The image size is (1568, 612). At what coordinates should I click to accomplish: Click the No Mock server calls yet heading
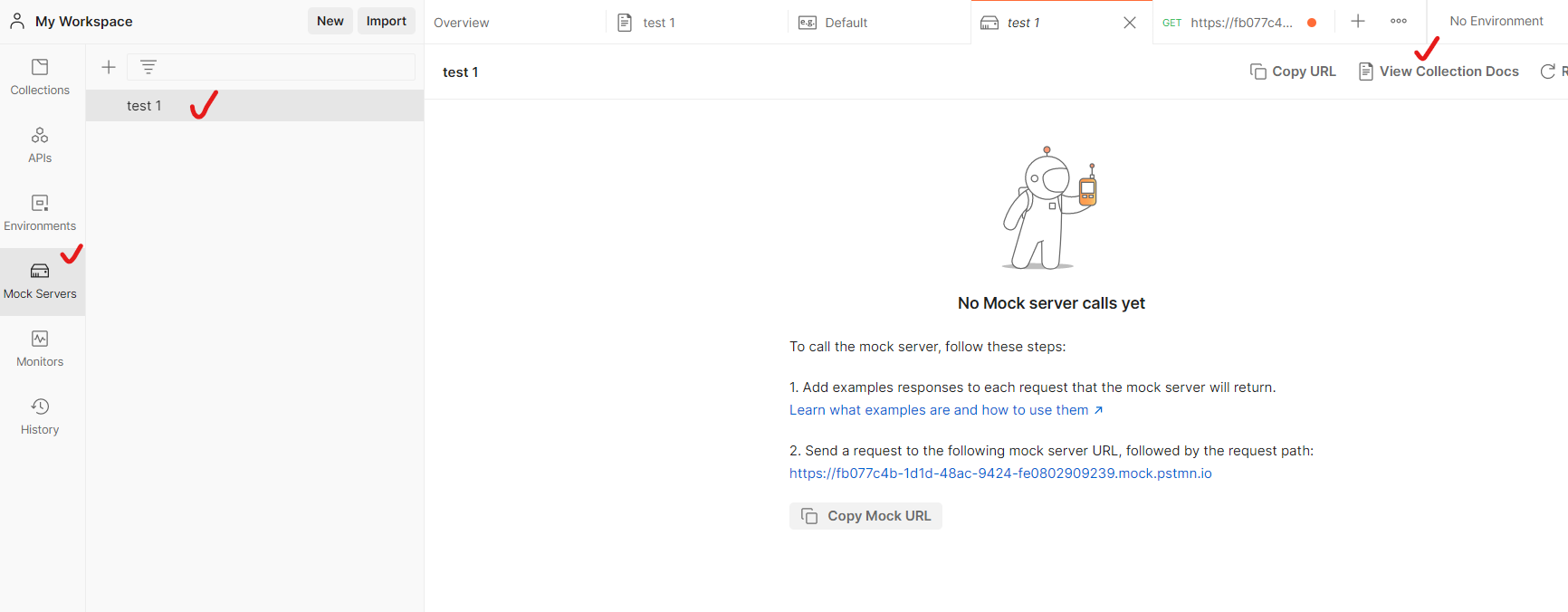[x=1051, y=303]
